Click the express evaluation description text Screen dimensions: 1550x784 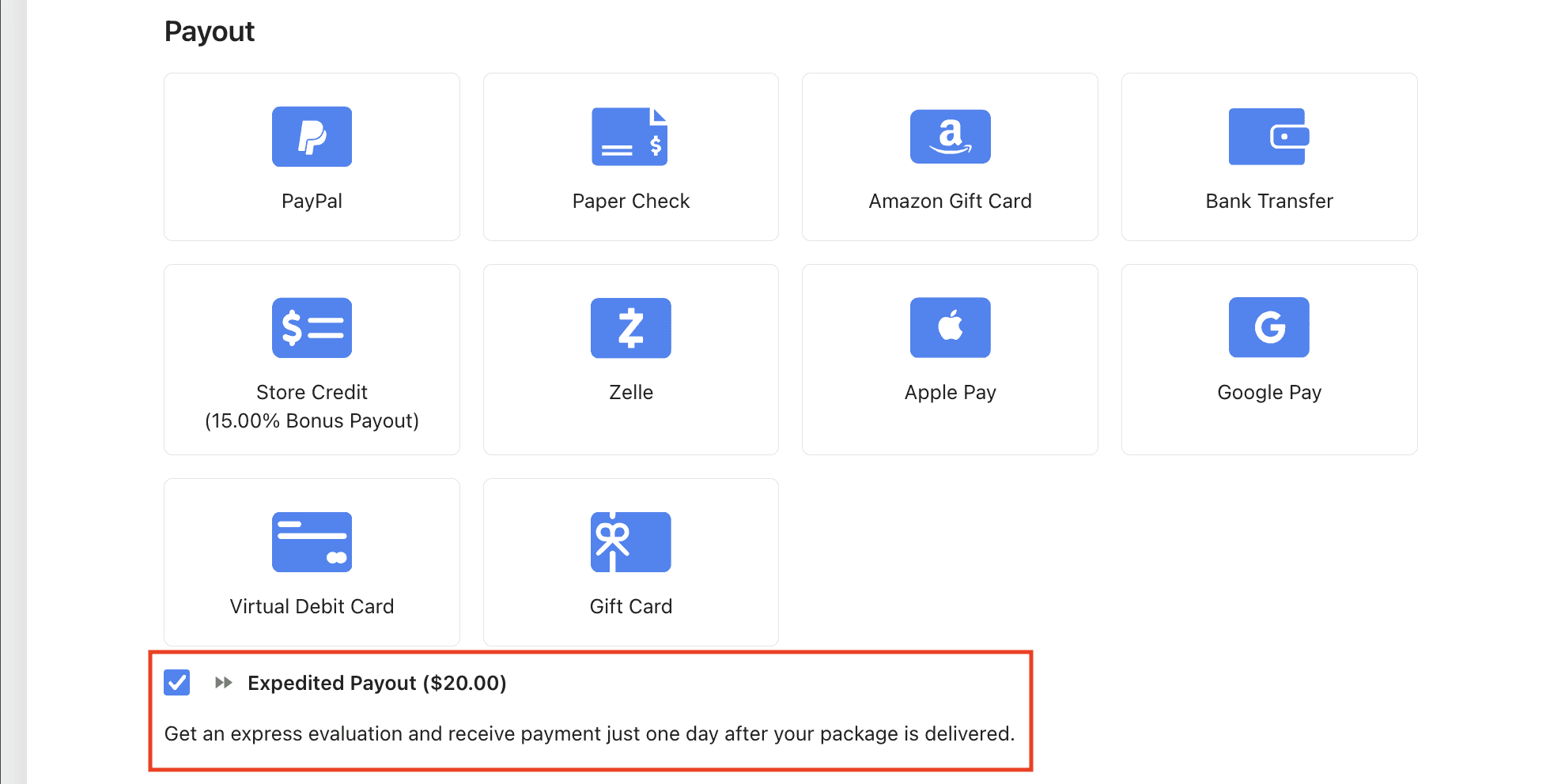click(x=589, y=733)
